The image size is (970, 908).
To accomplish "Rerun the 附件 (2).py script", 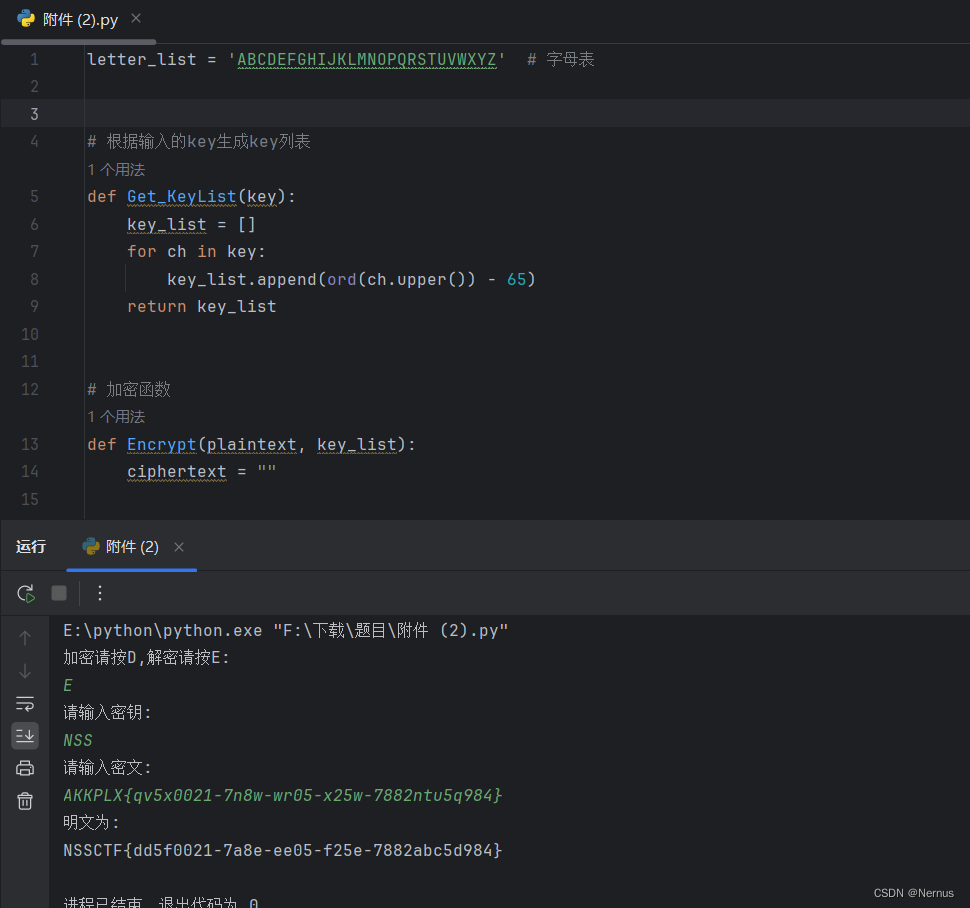I will (25, 593).
